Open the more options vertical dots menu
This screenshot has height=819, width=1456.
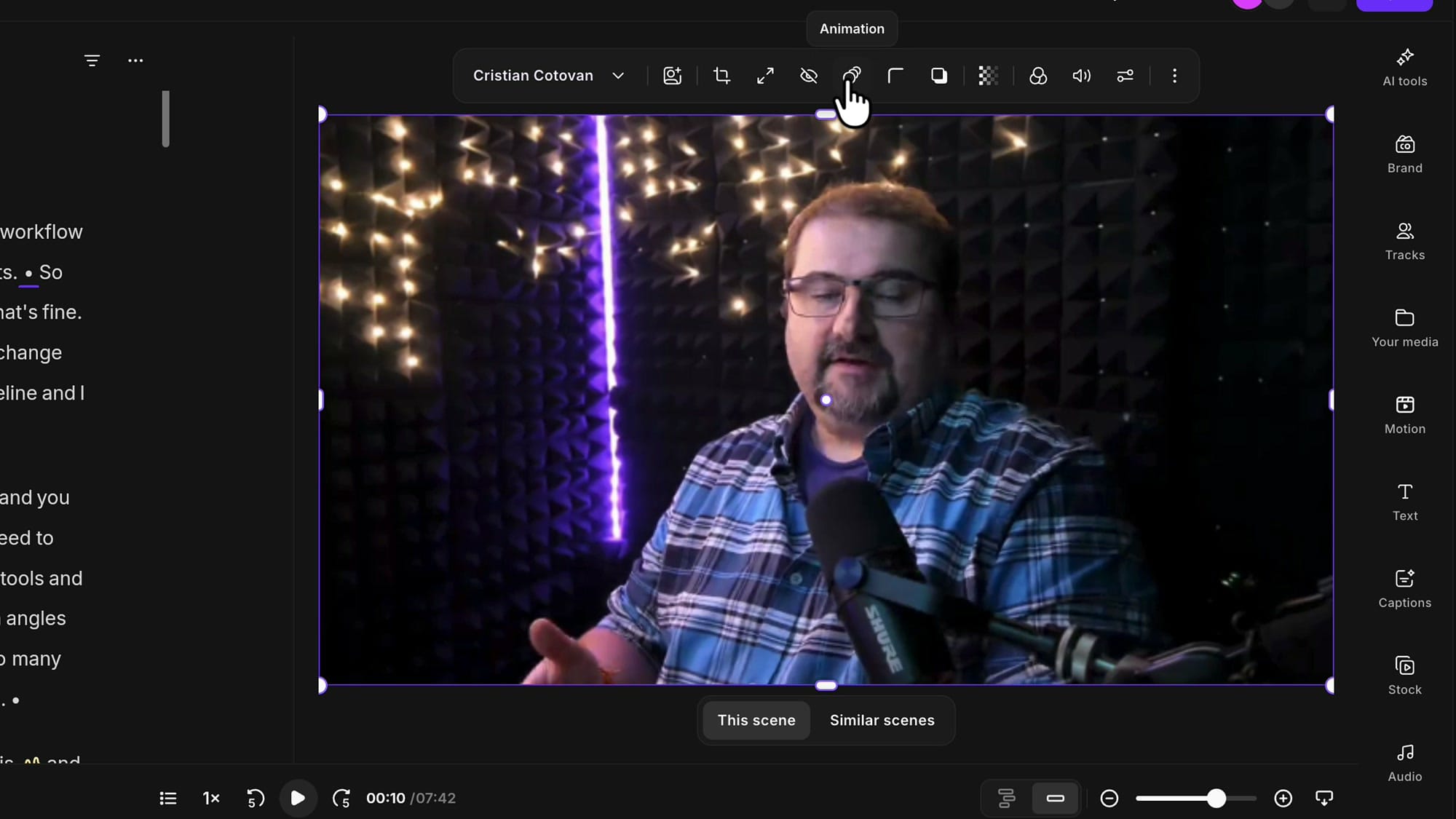(1174, 76)
